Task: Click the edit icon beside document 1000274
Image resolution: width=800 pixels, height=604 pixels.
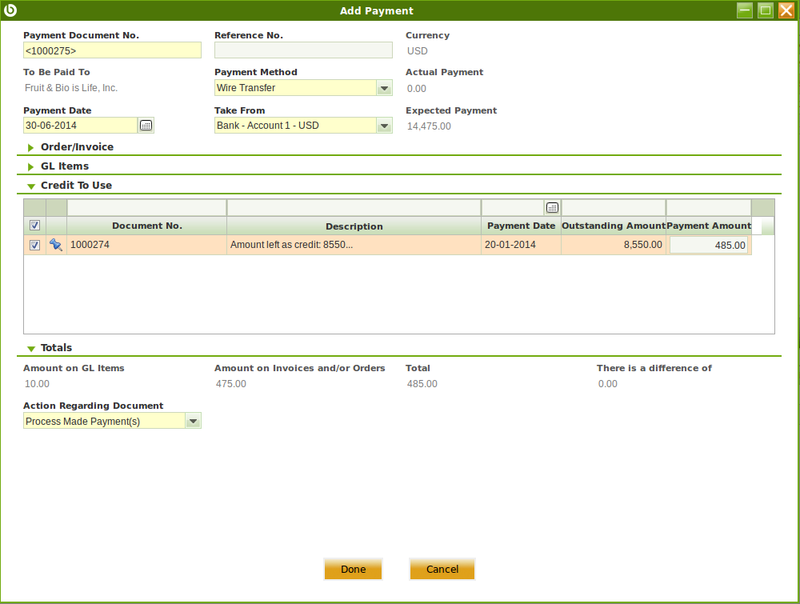Action: click(55, 245)
